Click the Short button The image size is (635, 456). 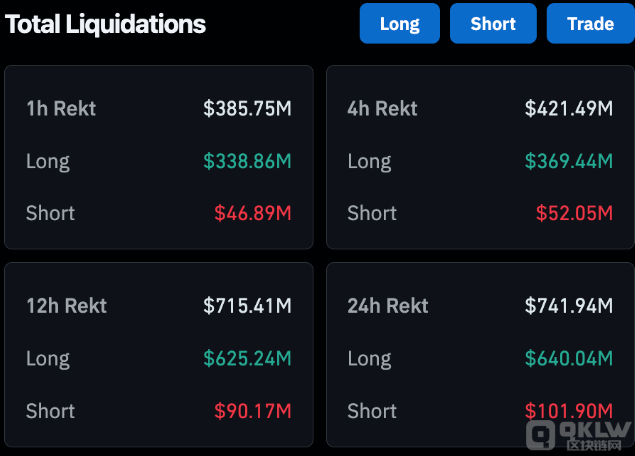pyautogui.click(x=493, y=24)
